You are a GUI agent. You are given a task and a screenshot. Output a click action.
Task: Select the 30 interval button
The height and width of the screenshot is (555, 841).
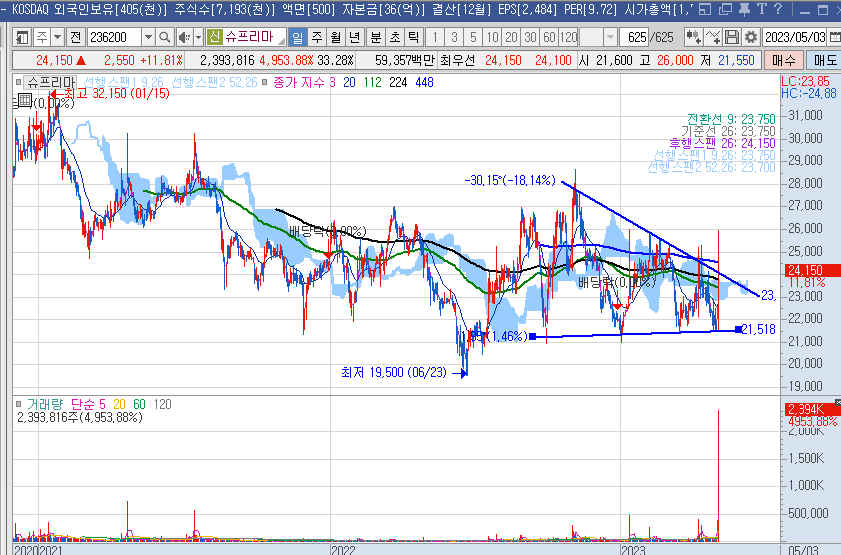coord(530,38)
